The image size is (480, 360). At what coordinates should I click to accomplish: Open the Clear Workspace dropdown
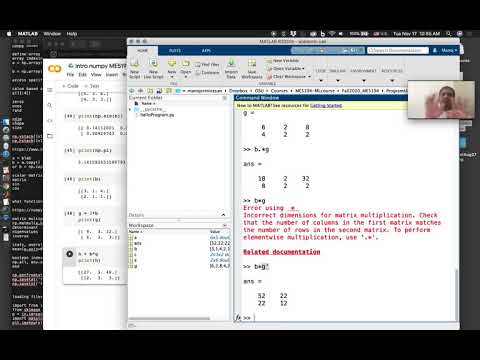click(x=289, y=77)
